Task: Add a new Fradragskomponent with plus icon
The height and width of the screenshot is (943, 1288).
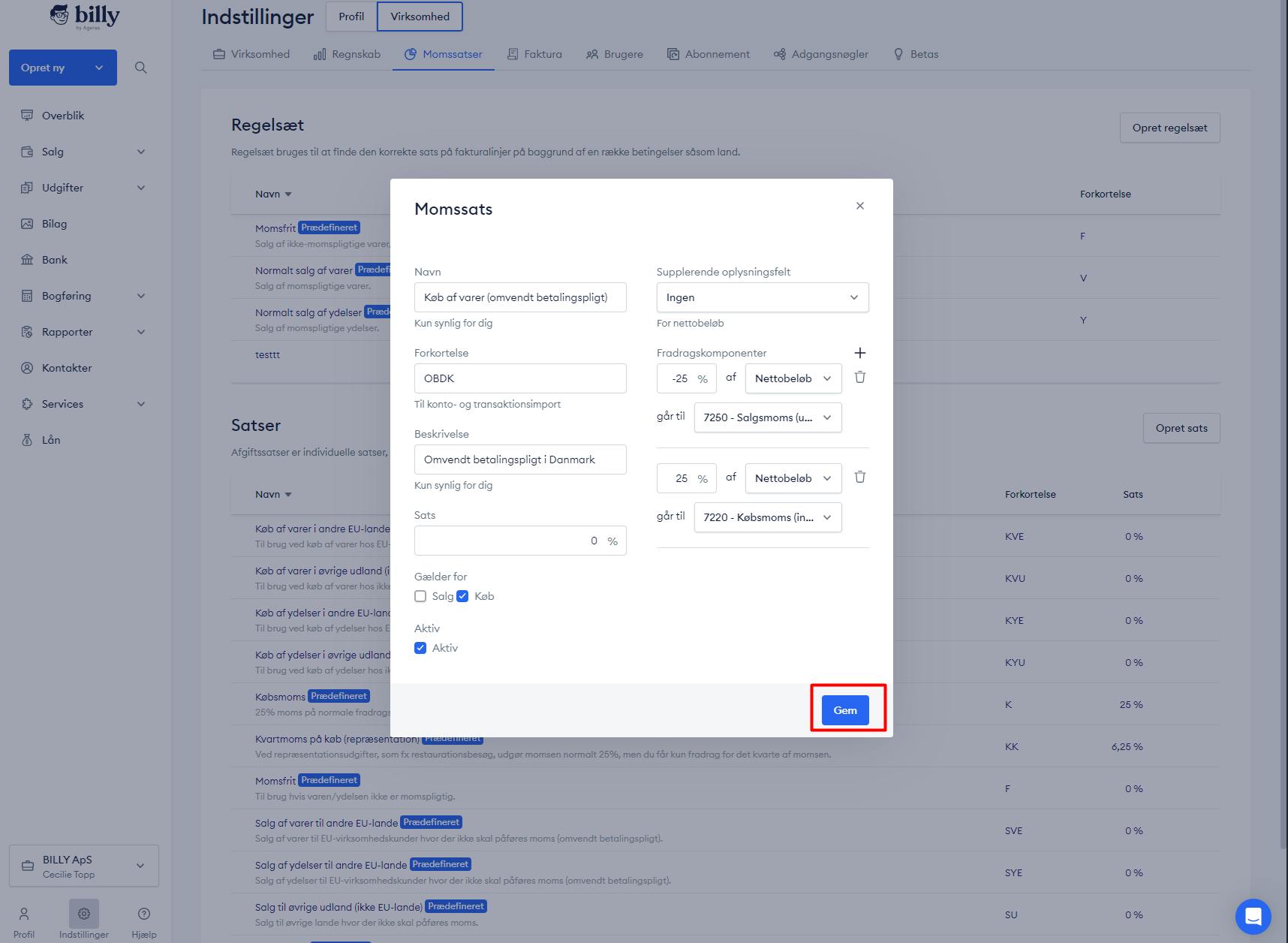Action: click(860, 353)
